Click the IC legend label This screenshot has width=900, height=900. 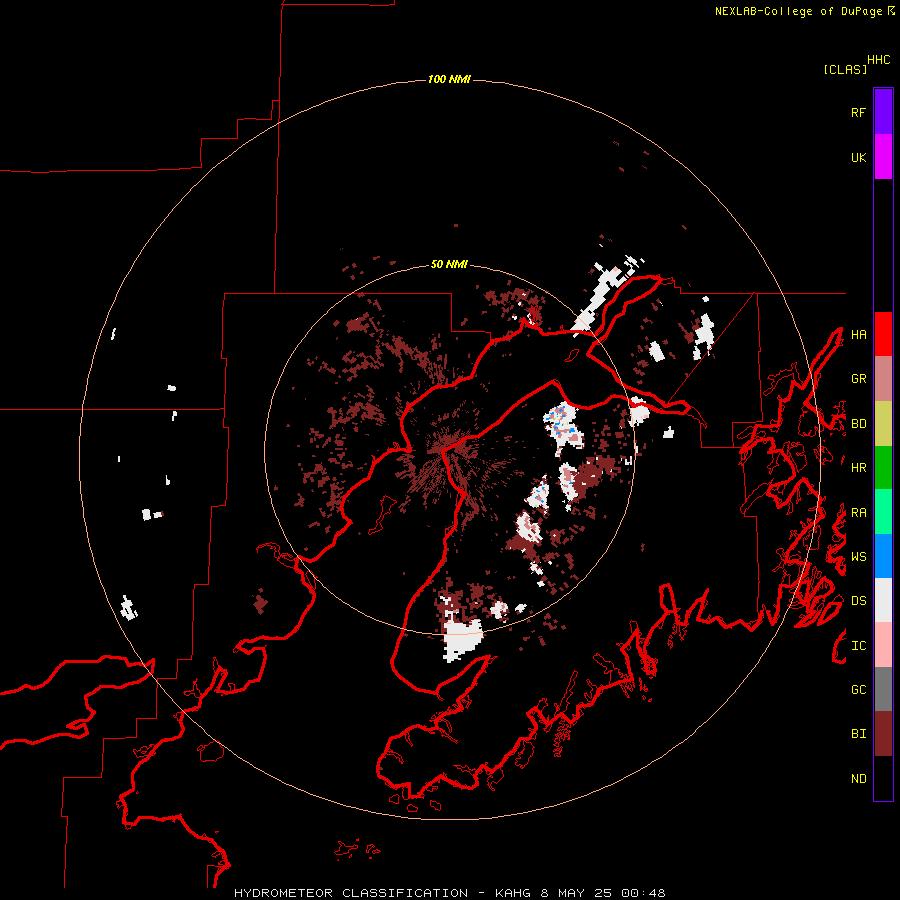(x=858, y=646)
